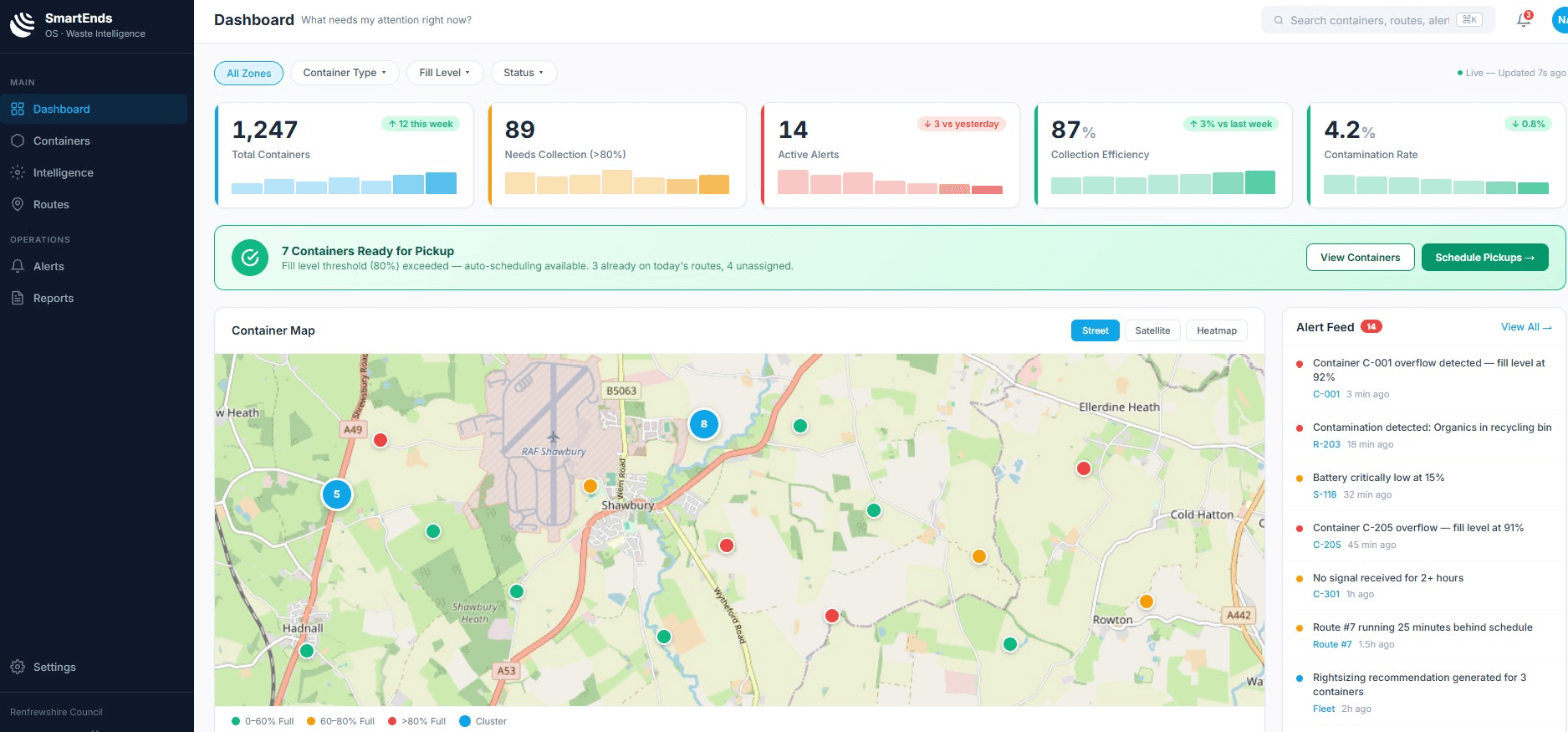Click the Settings gear icon
The image size is (1568, 732).
pos(18,667)
